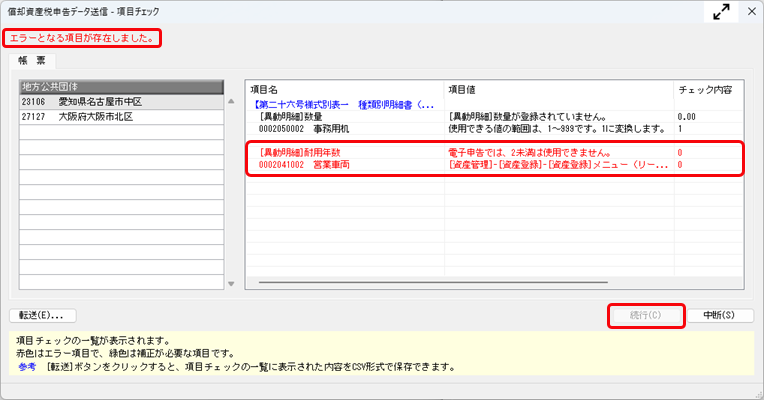764x400 pixels.
Task: Click the expand dialog arrows icon
Action: pyautogui.click(x=720, y=13)
